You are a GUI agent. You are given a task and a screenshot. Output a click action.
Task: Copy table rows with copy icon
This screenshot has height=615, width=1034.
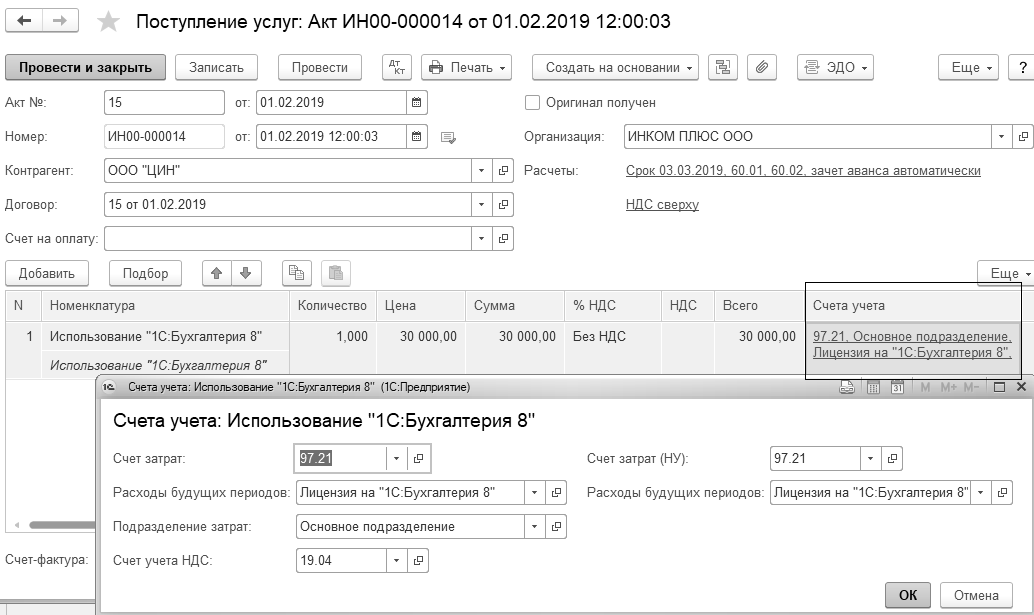(x=297, y=273)
